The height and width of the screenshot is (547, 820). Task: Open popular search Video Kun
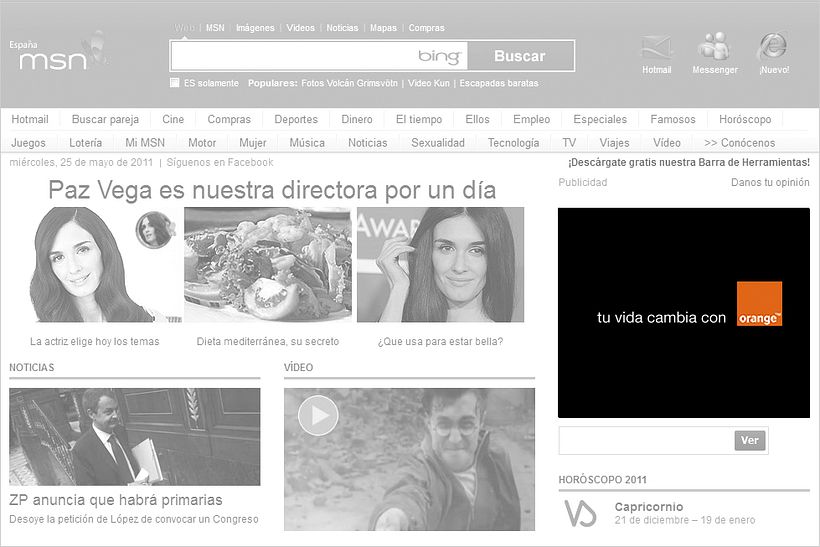[429, 83]
